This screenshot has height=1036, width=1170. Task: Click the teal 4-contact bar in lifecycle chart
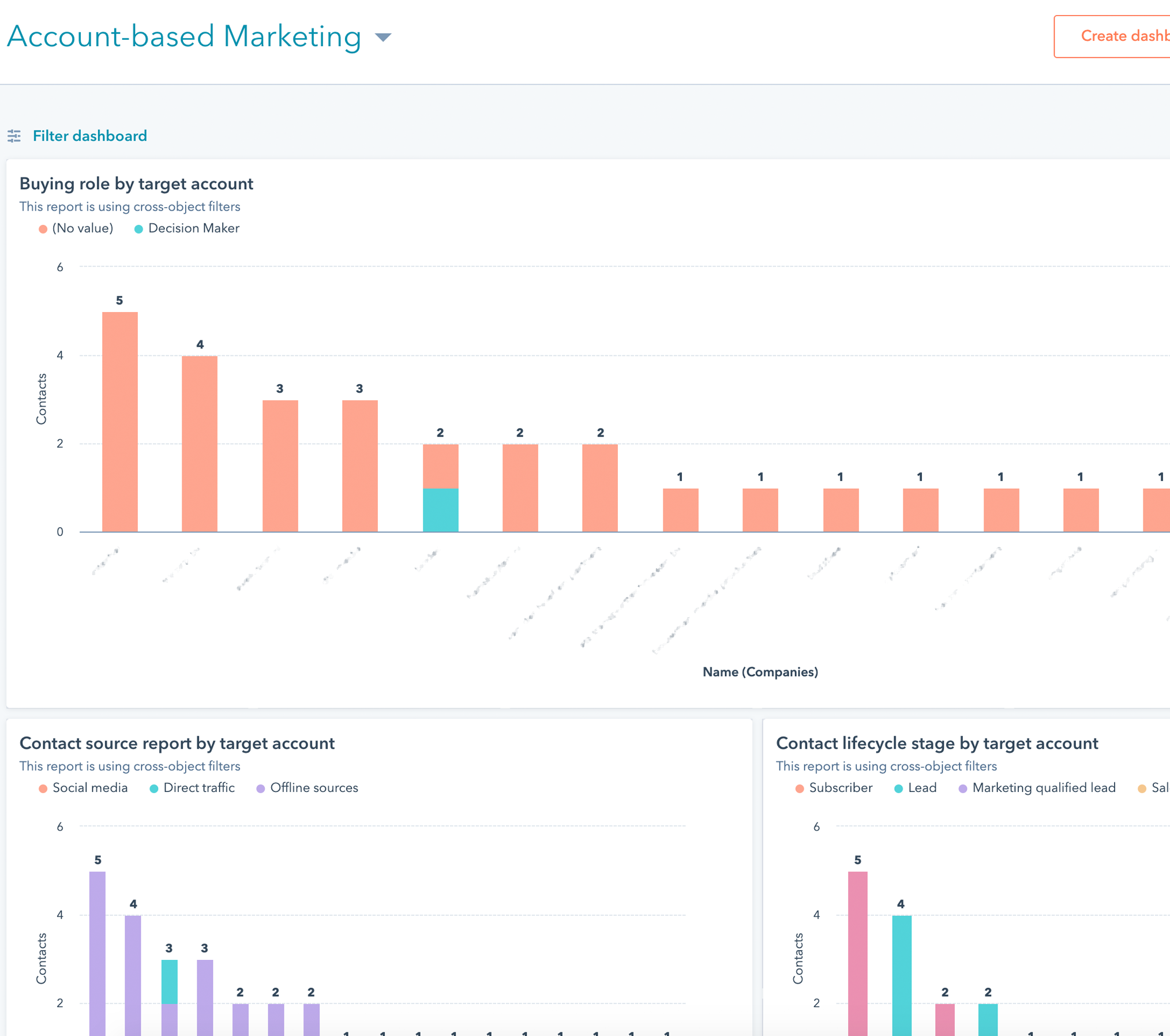[902, 975]
